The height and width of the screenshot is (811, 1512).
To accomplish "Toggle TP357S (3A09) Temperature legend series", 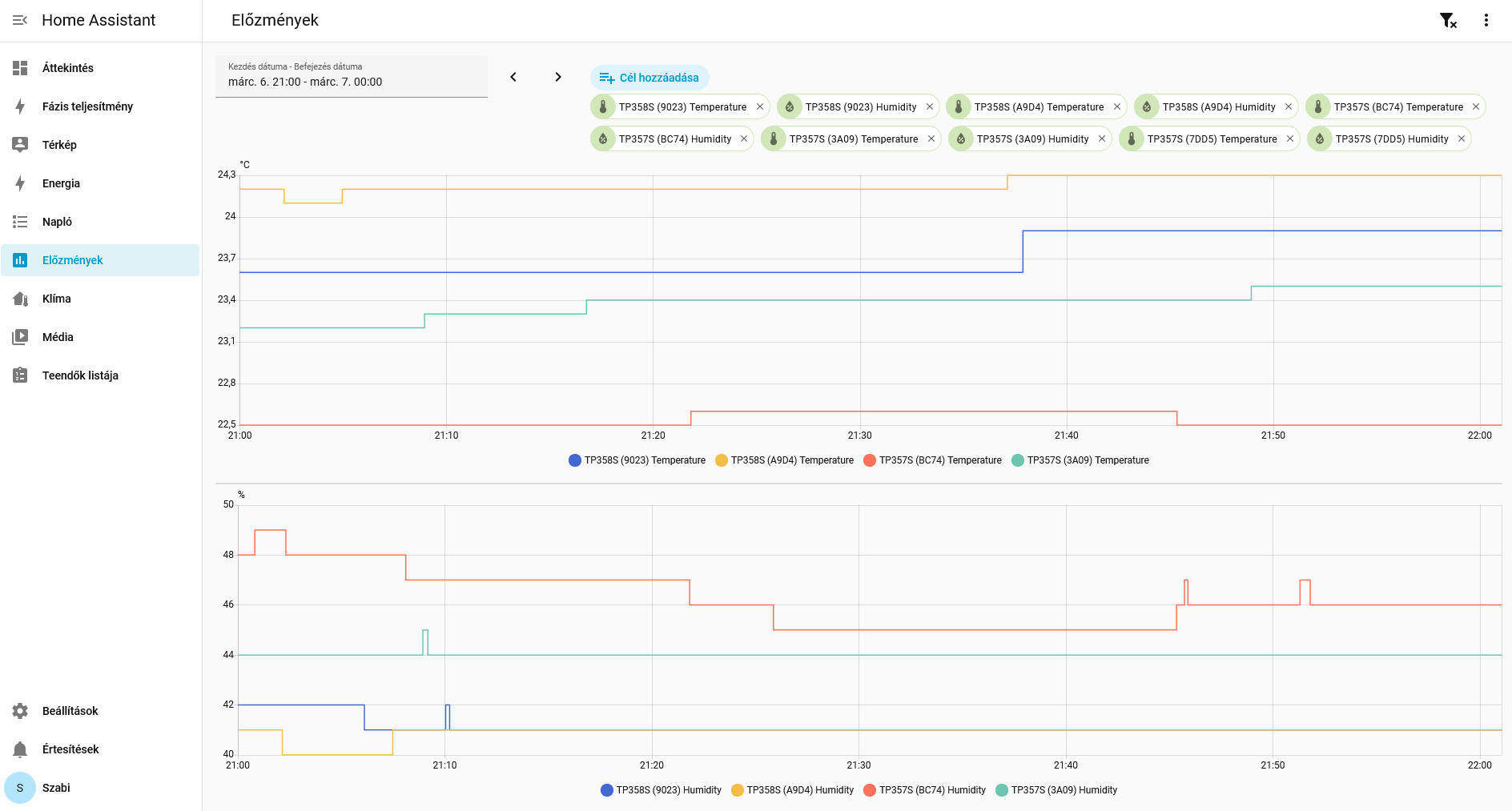I will click(x=1080, y=460).
